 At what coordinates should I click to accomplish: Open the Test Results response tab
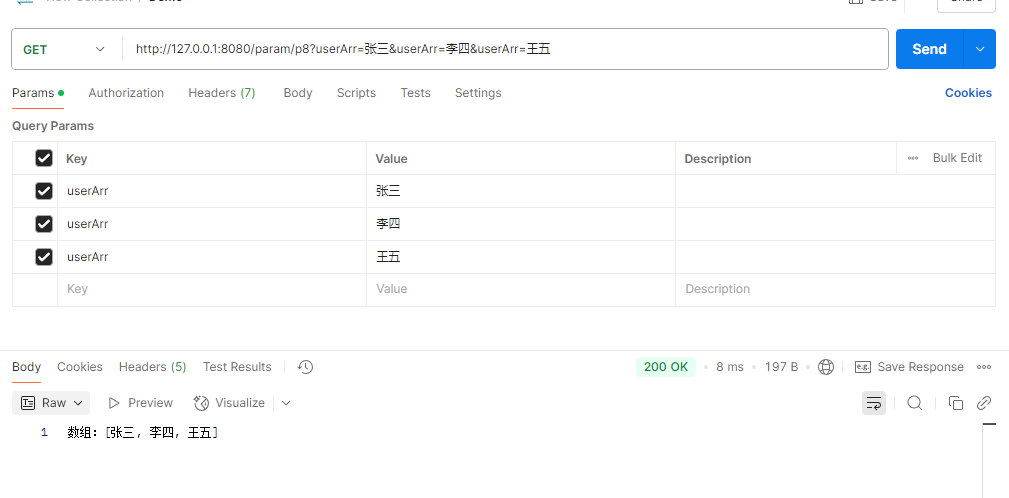click(x=237, y=367)
